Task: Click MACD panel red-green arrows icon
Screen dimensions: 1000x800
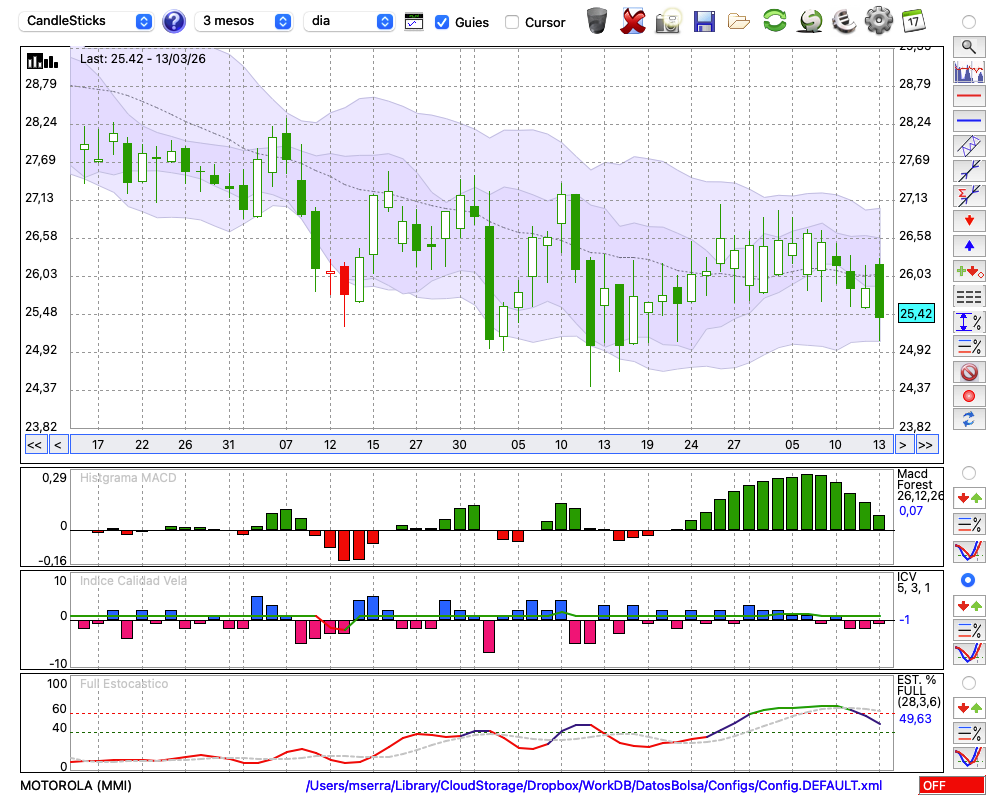Action: coord(969,498)
